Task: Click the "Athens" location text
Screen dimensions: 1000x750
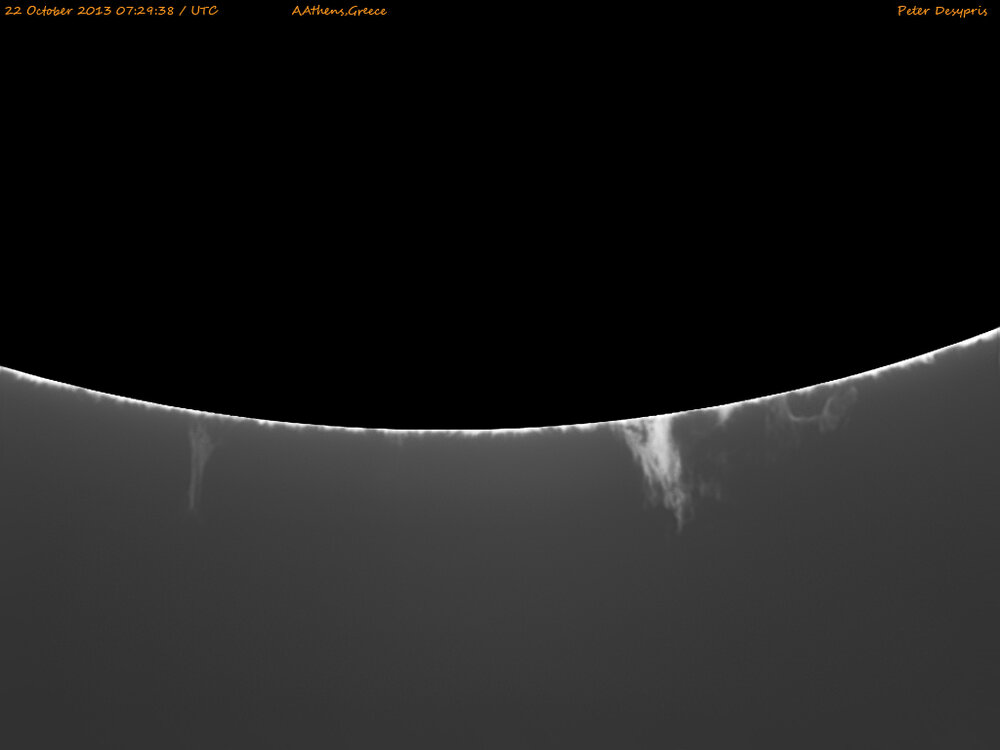Action: [x=318, y=11]
